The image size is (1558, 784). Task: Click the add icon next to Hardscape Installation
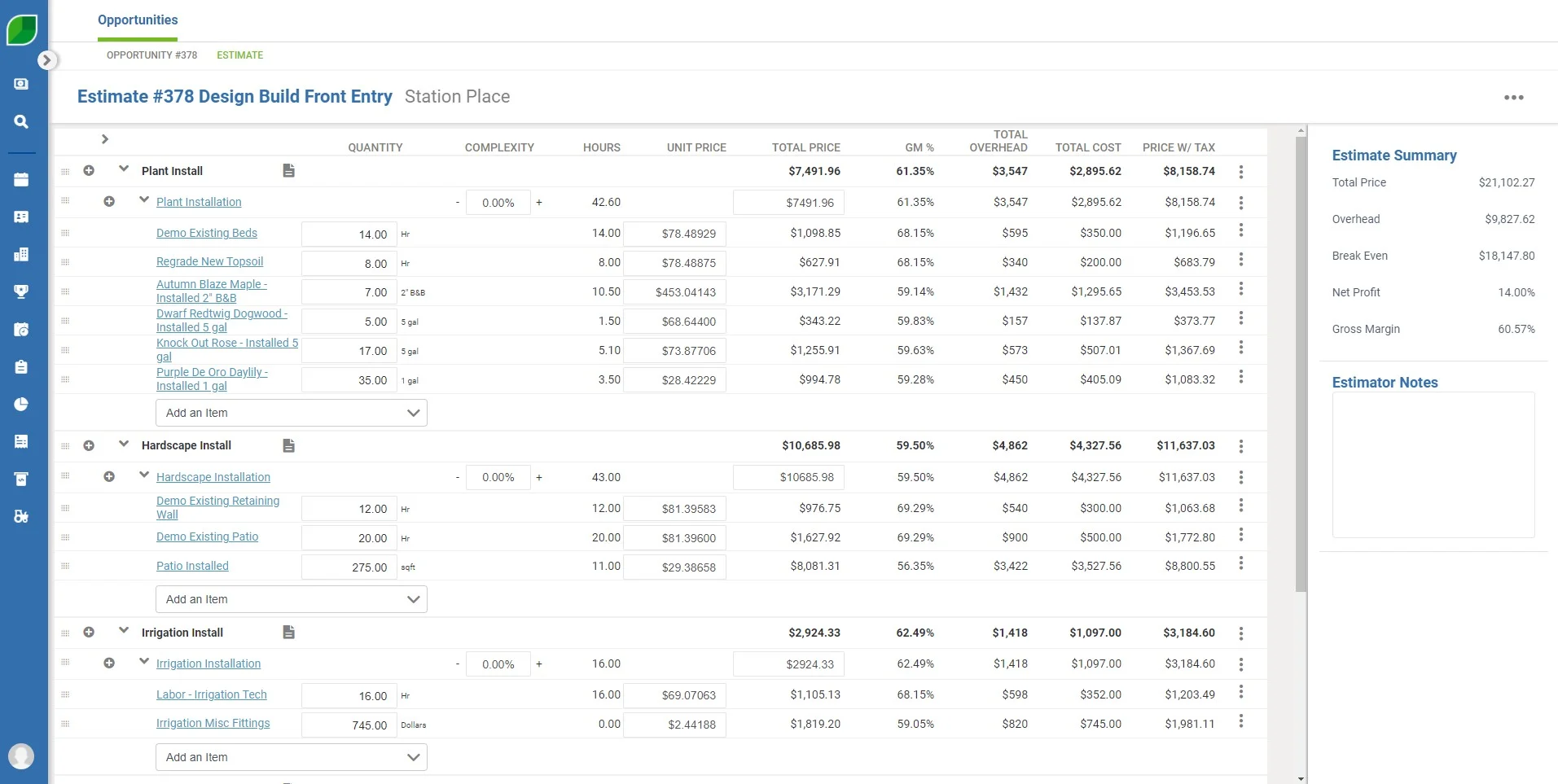pos(109,477)
